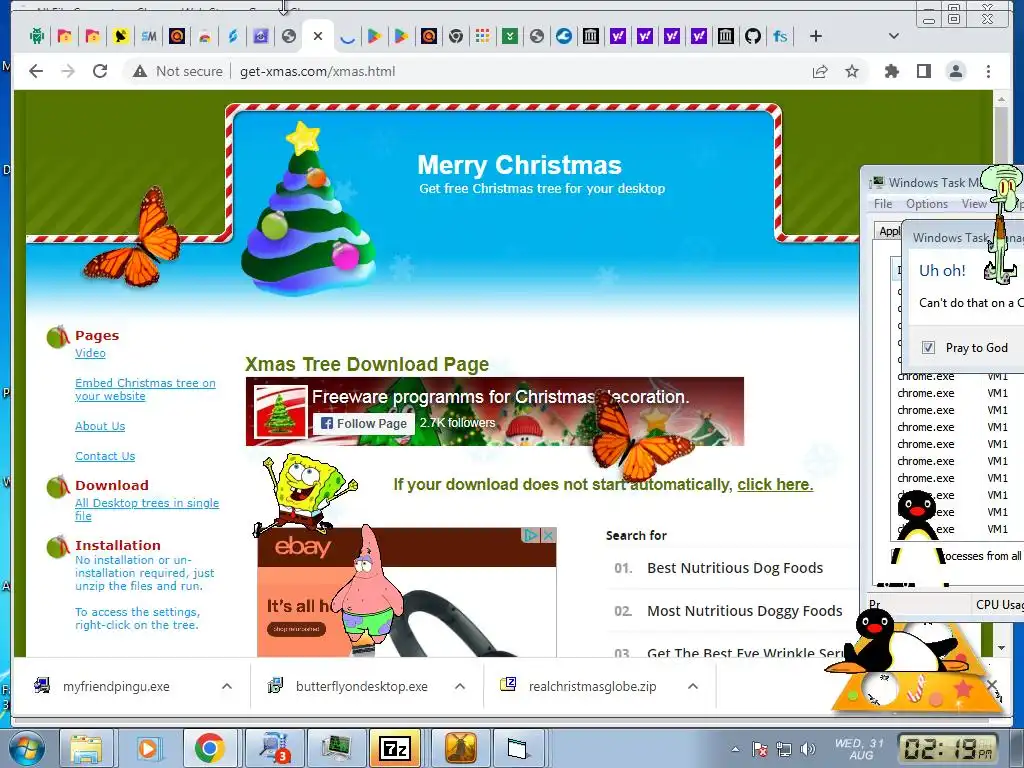
Task: Open the windmill app taskbar icon
Action: 460,748
